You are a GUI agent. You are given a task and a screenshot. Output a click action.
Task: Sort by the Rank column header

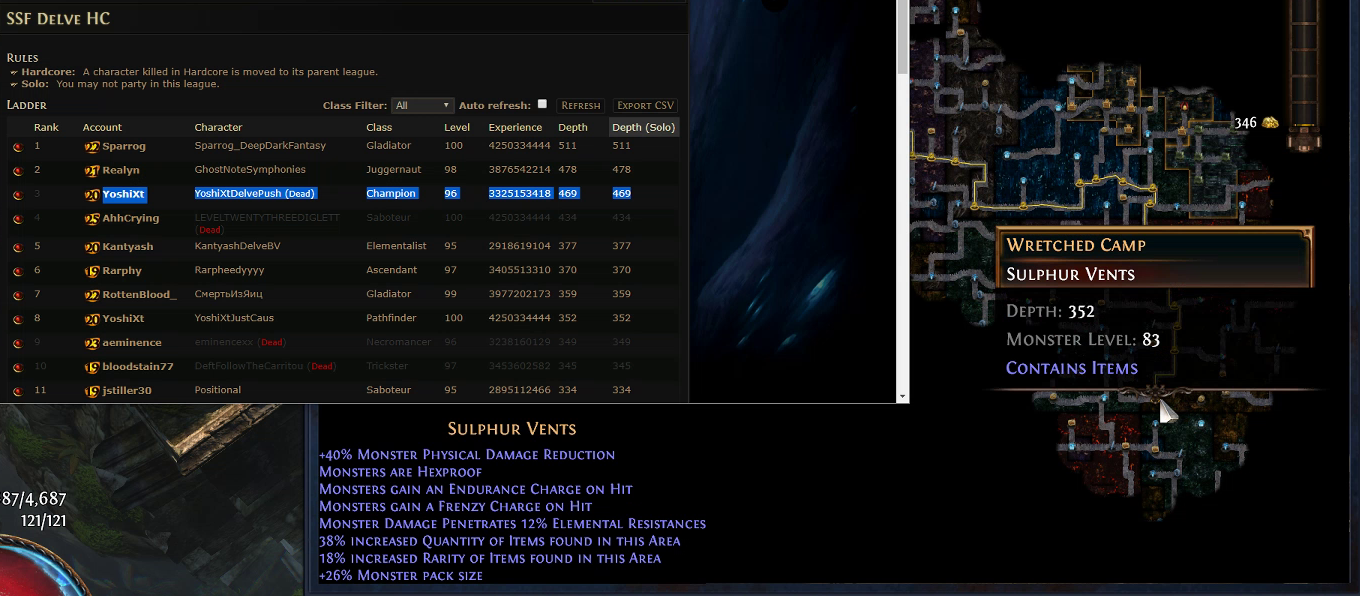[x=46, y=127]
